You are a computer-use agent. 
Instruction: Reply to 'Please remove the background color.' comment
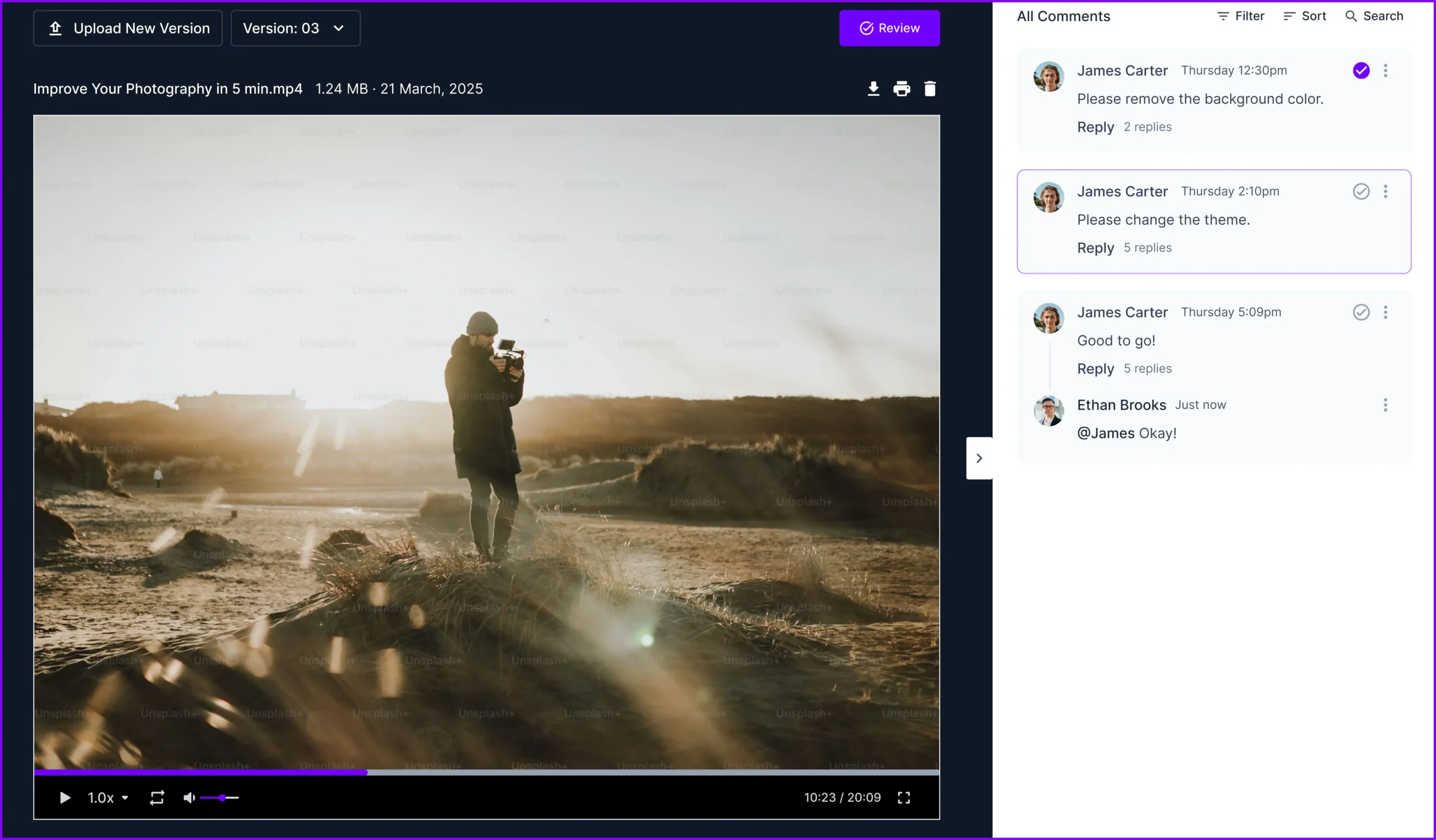(1094, 126)
